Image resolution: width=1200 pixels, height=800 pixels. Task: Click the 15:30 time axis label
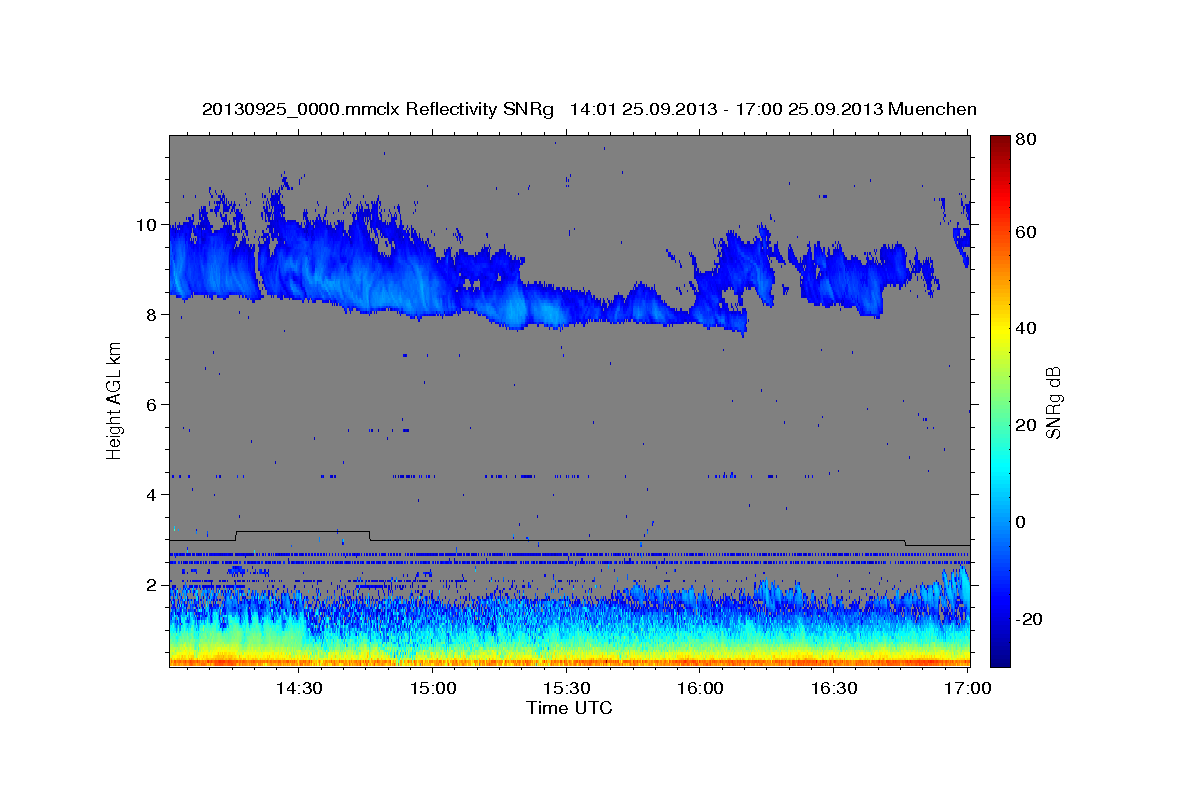tap(567, 689)
